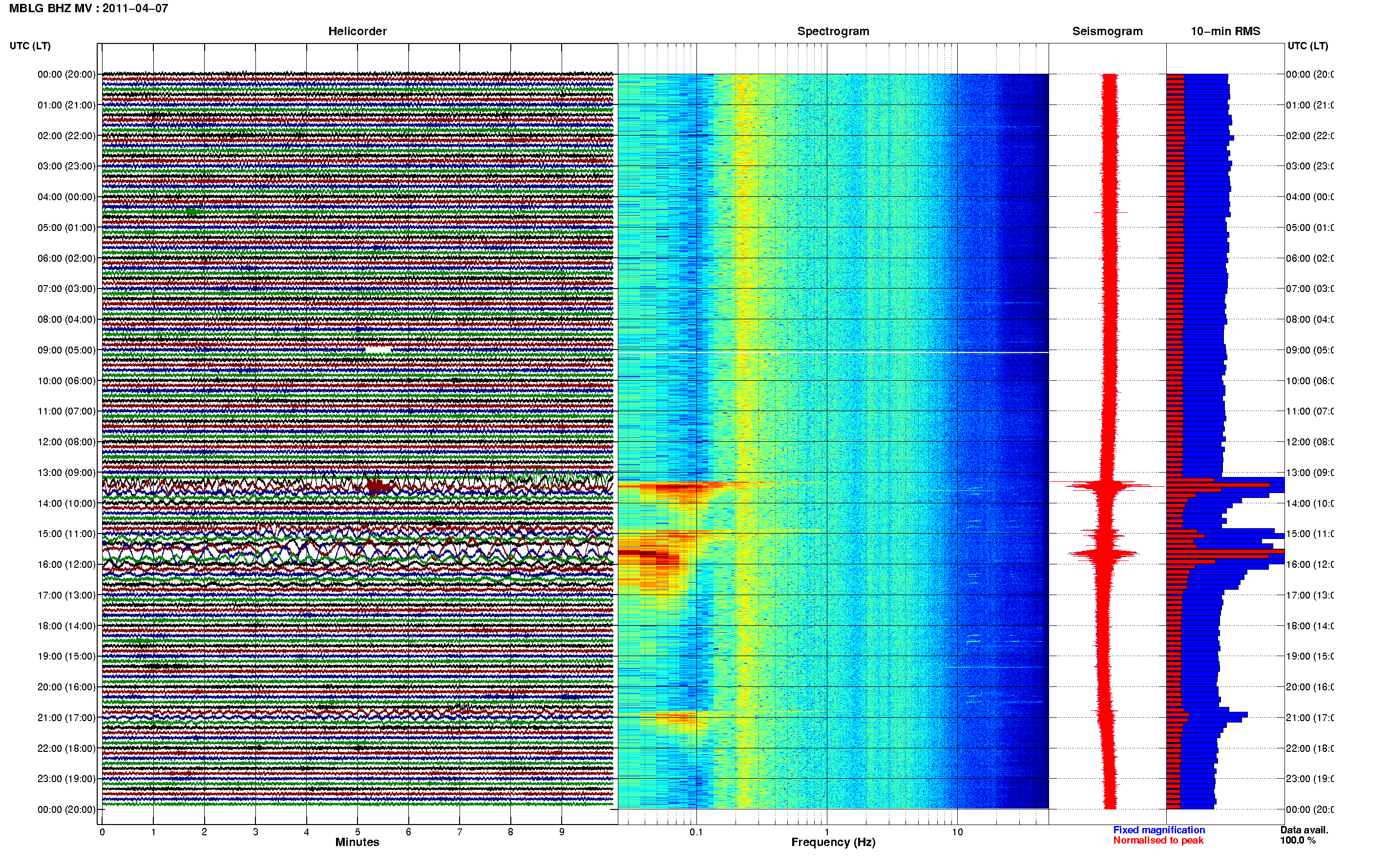
Task: Click the dark-red event burst after 13:00 helicorder
Action: point(379,487)
